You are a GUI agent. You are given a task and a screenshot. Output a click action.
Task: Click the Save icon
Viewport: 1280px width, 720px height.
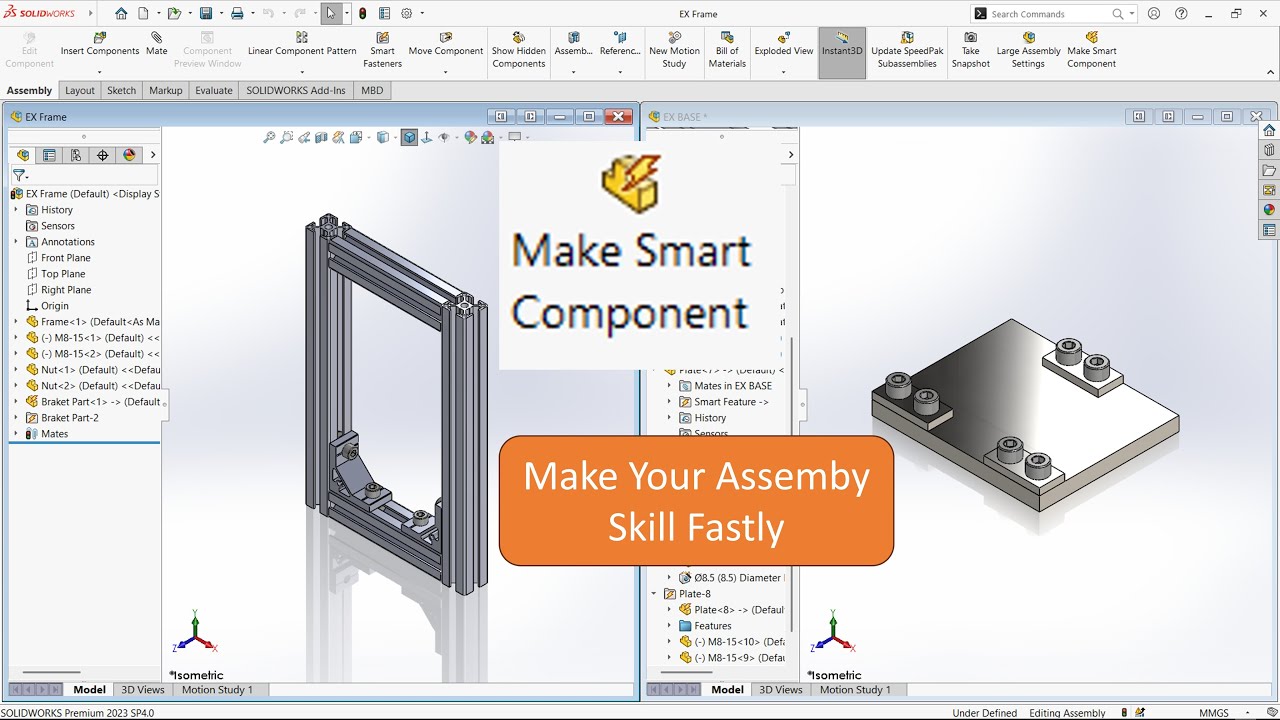[x=205, y=14]
